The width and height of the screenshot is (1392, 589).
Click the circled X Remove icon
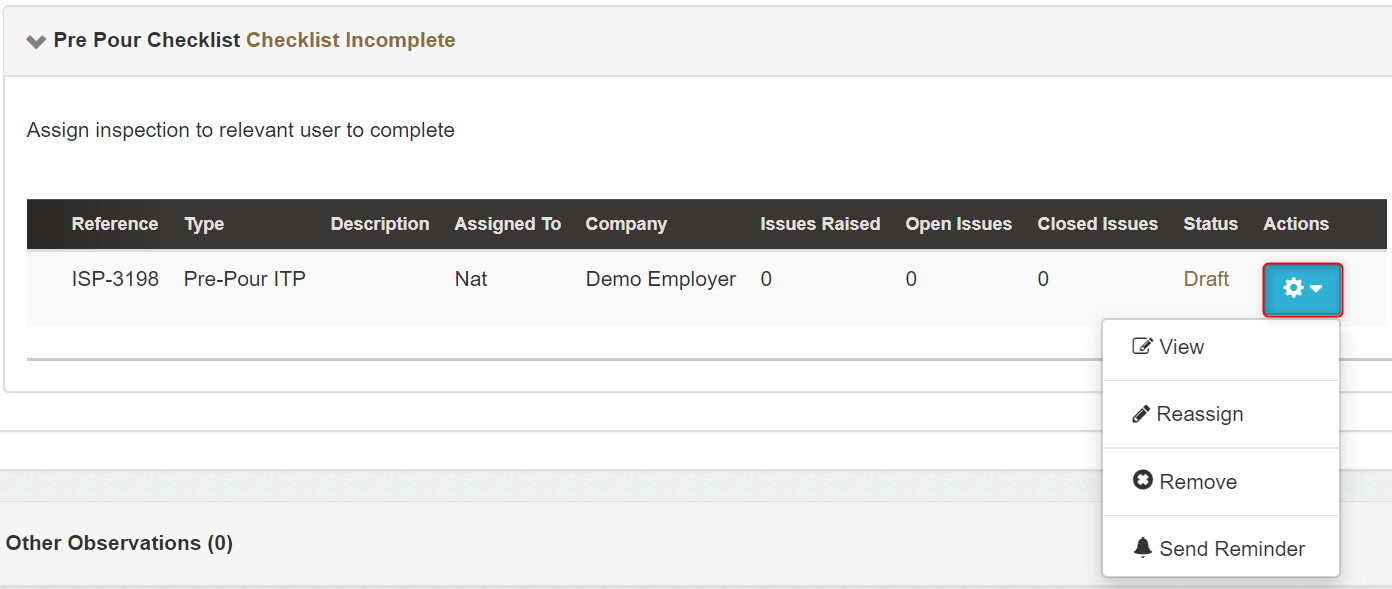1143,481
